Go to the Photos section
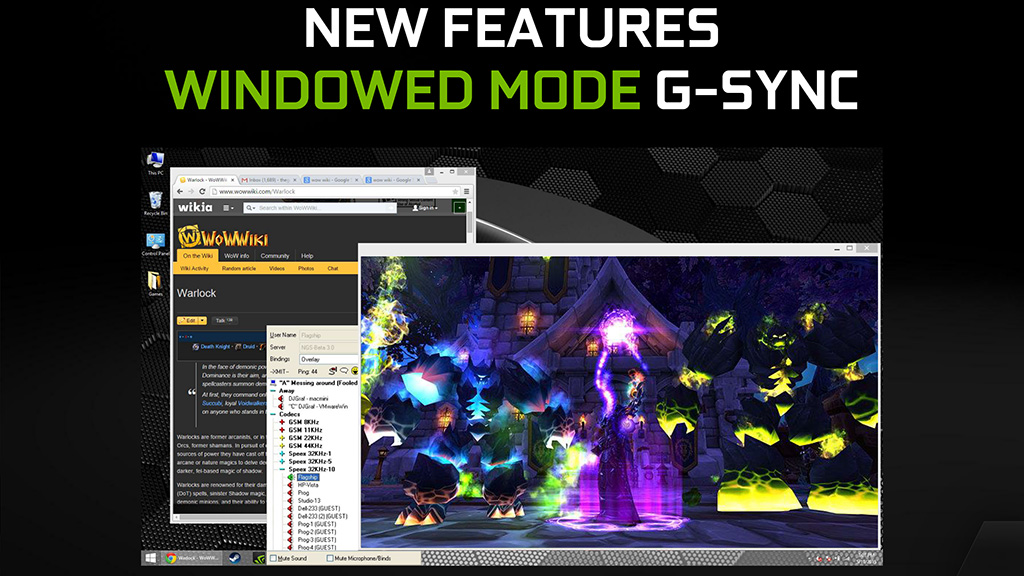 (x=306, y=268)
